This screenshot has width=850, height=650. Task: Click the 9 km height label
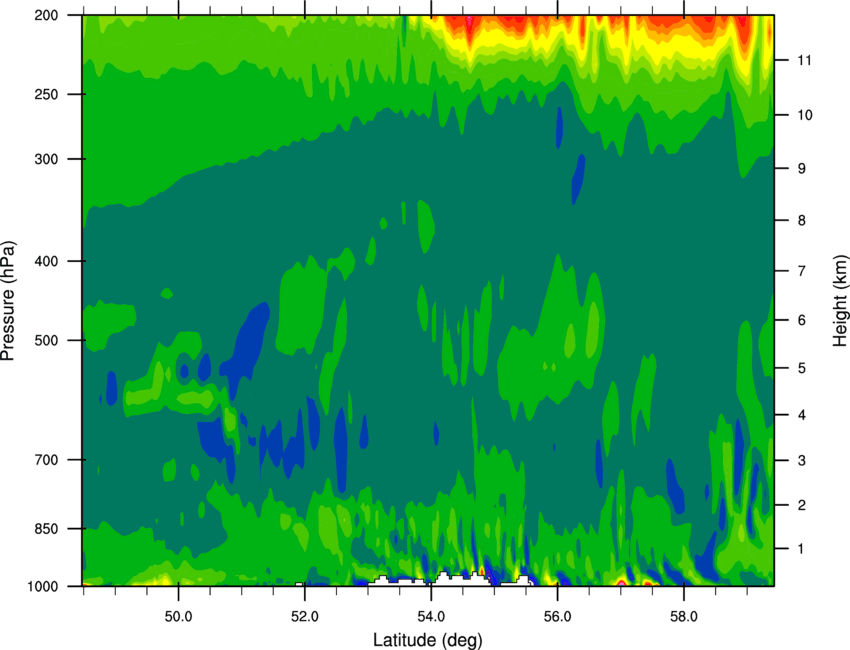point(801,168)
